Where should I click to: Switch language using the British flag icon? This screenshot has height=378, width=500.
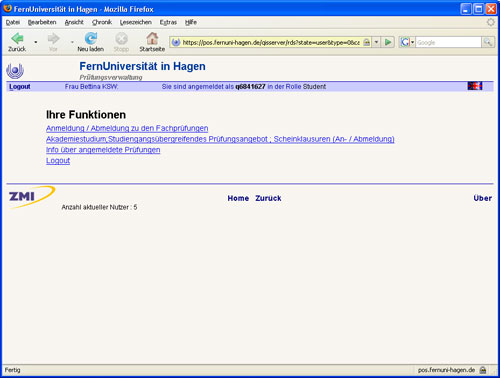(x=475, y=86)
